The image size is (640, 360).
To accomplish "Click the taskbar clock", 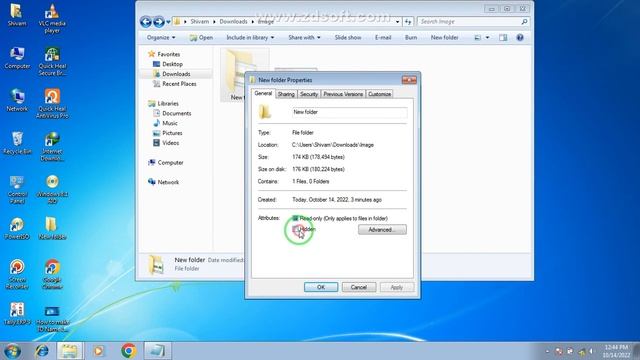I will 617,351.
